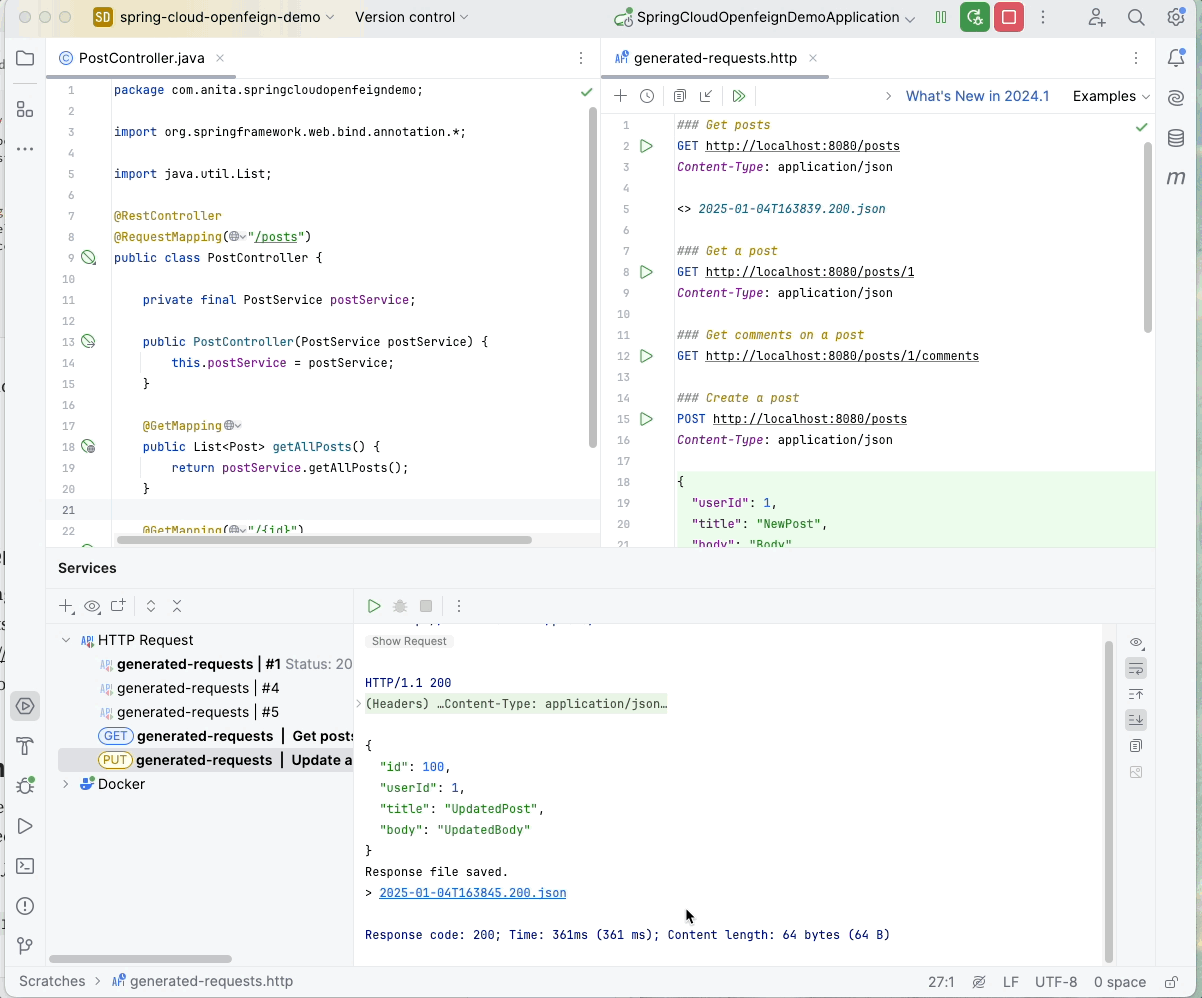Open the Maven tool window

point(1176,178)
